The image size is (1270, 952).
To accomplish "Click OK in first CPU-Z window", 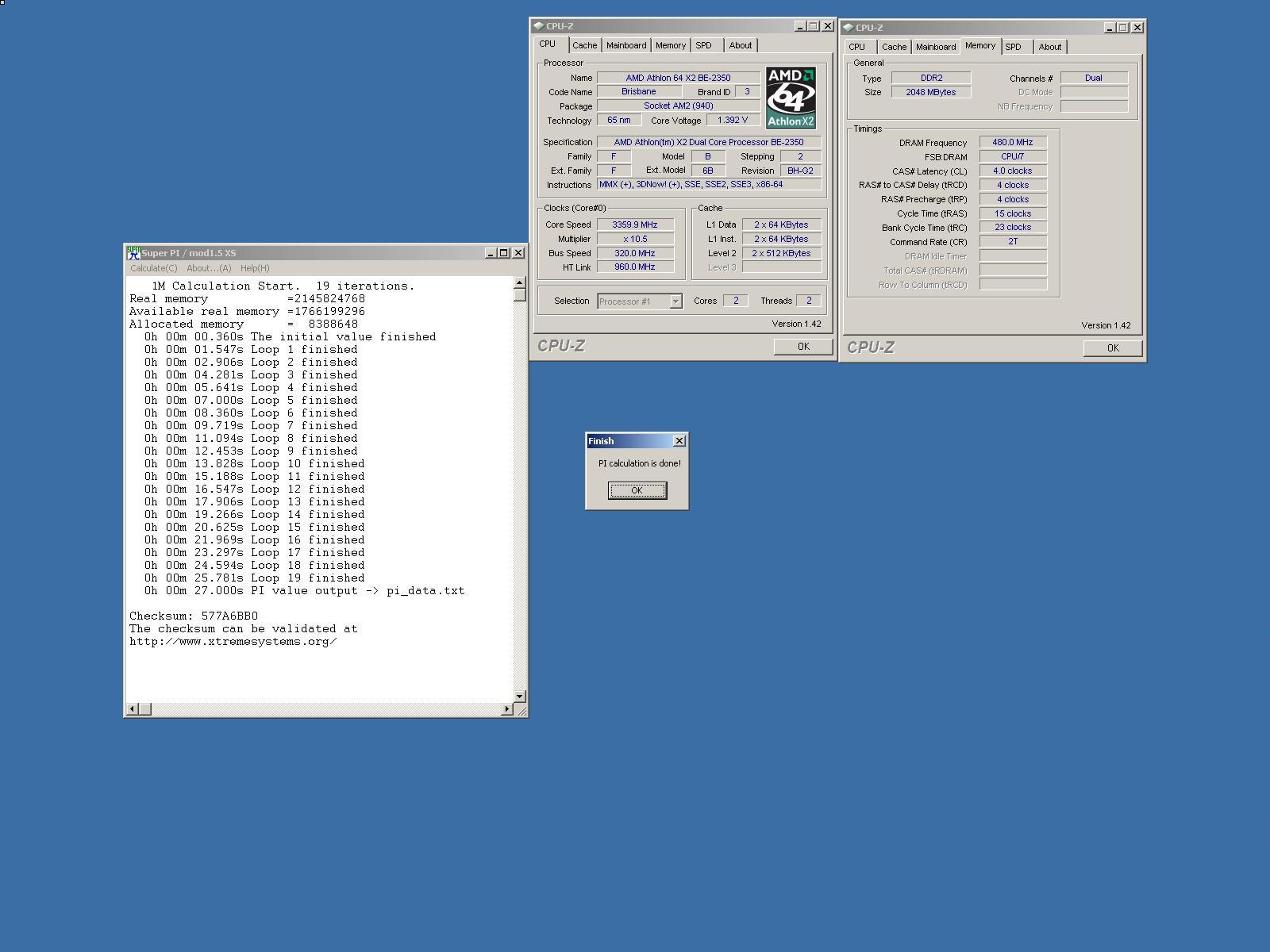I will pyautogui.click(x=803, y=347).
